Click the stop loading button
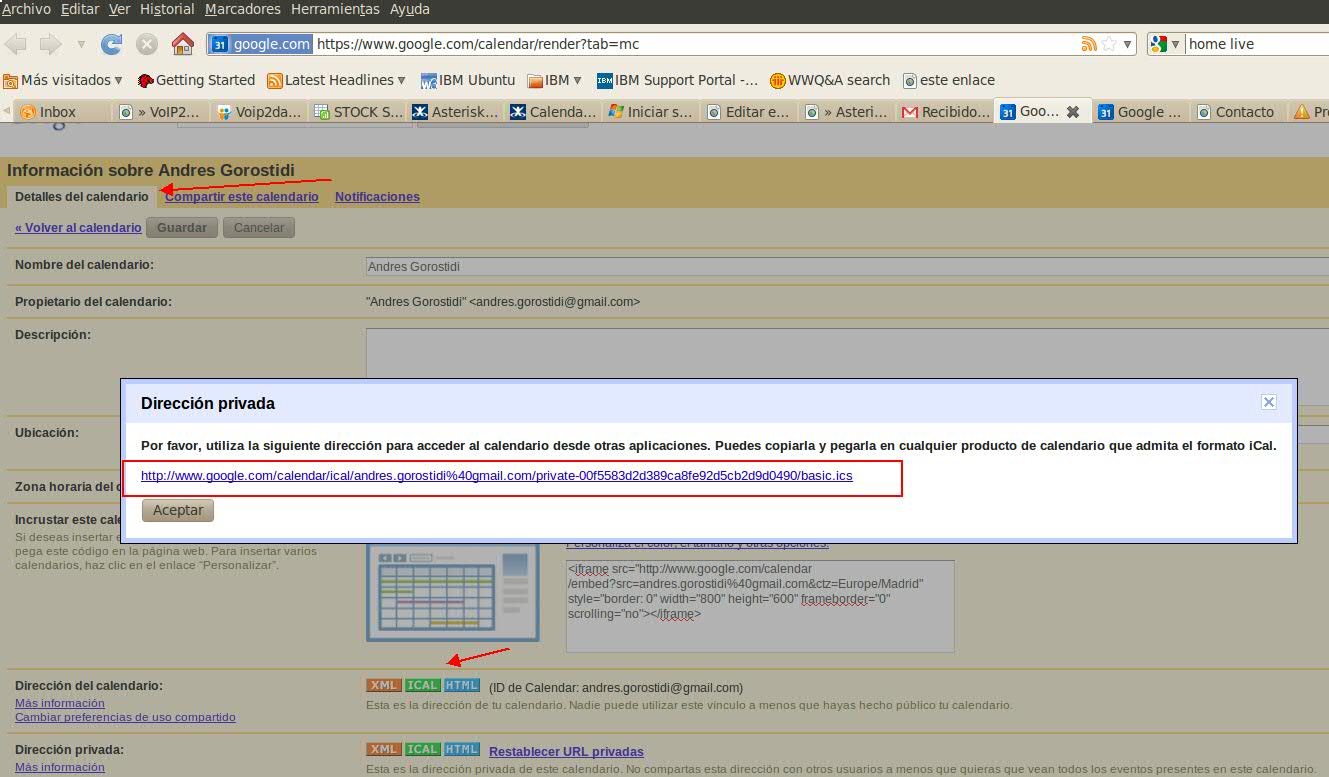Image resolution: width=1329 pixels, height=777 pixels. coord(147,44)
